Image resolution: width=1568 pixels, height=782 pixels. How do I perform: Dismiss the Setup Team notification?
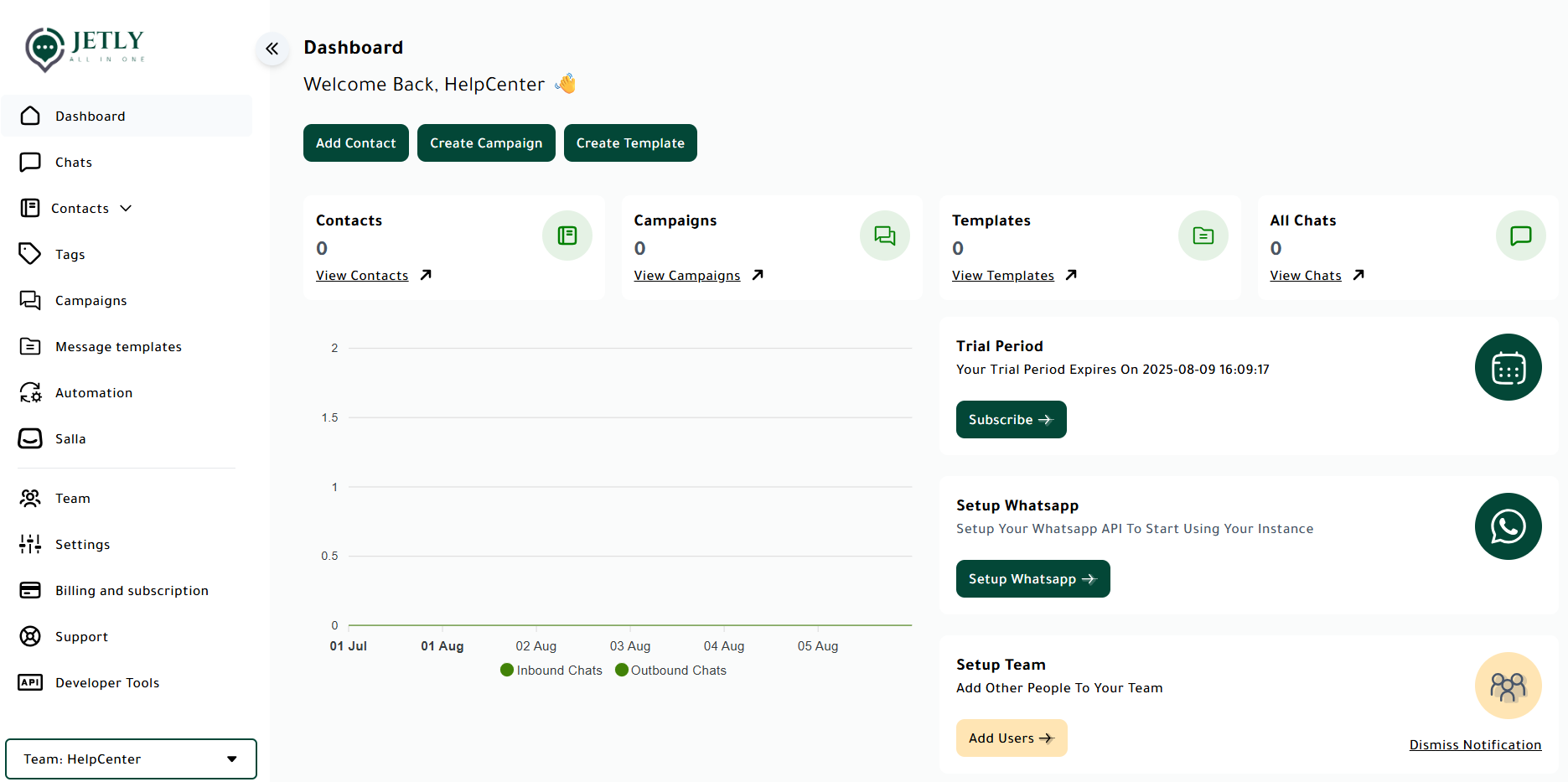tap(1475, 745)
